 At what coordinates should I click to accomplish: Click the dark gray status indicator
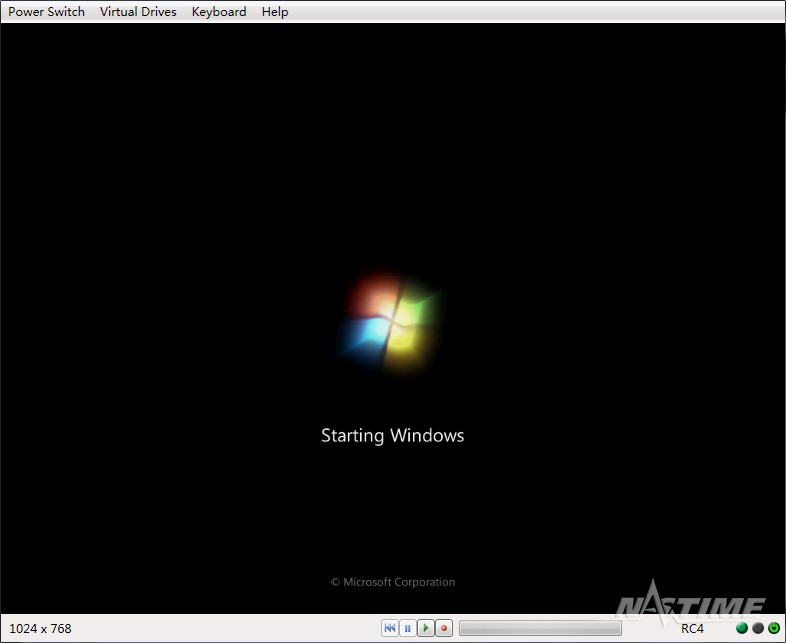(758, 628)
